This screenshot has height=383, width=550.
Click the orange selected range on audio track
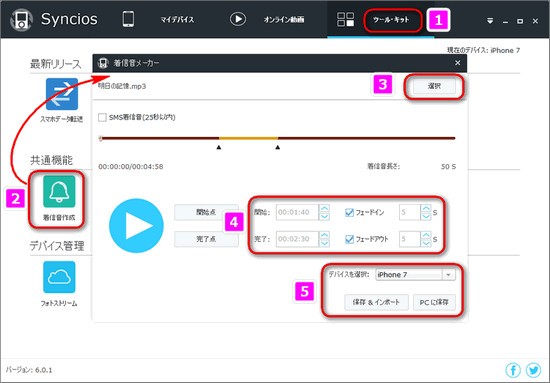click(248, 138)
